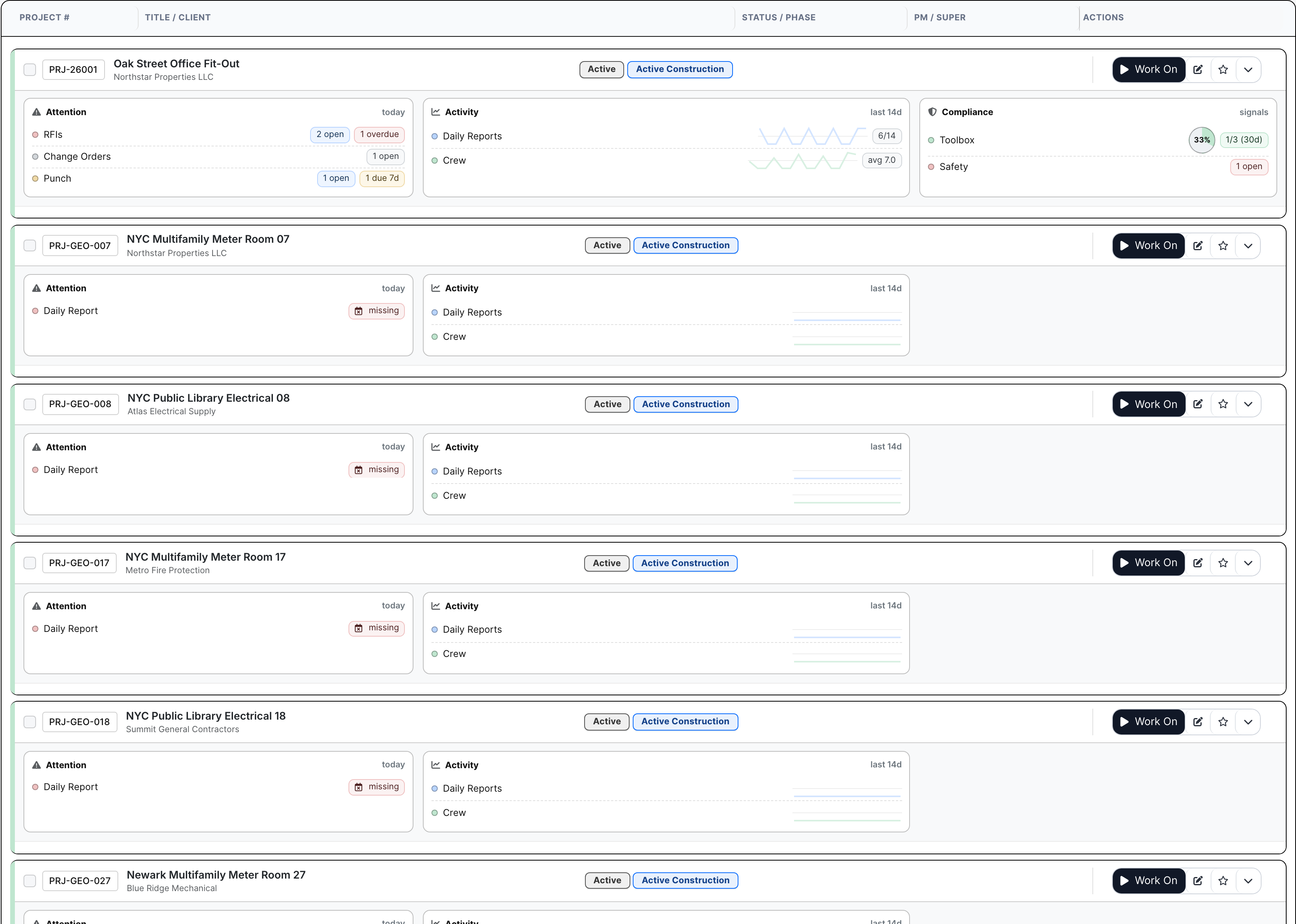Edit NYC Public Library Electrical 18 project
This screenshot has height=924, width=1296.
tap(1198, 722)
